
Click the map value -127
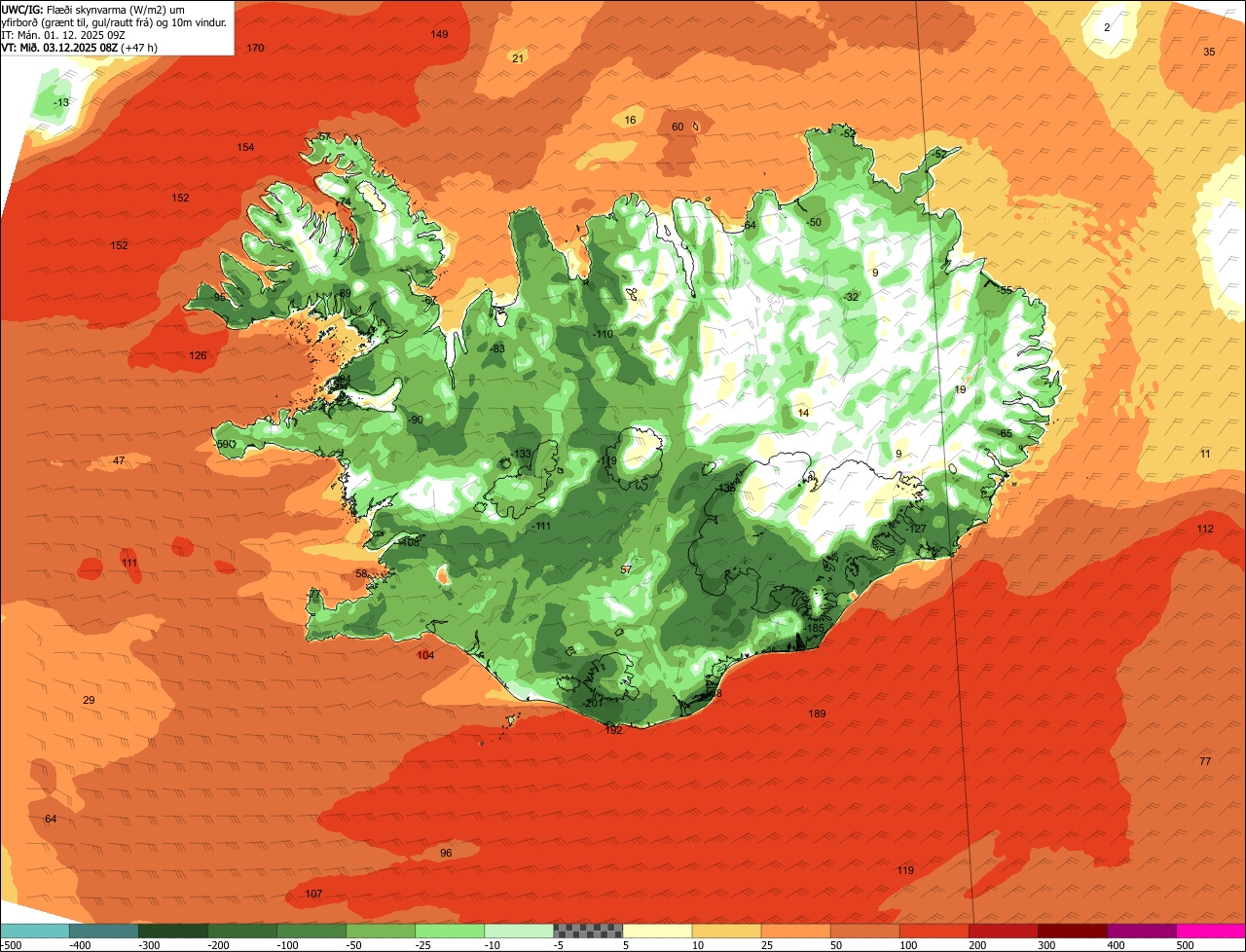click(916, 529)
